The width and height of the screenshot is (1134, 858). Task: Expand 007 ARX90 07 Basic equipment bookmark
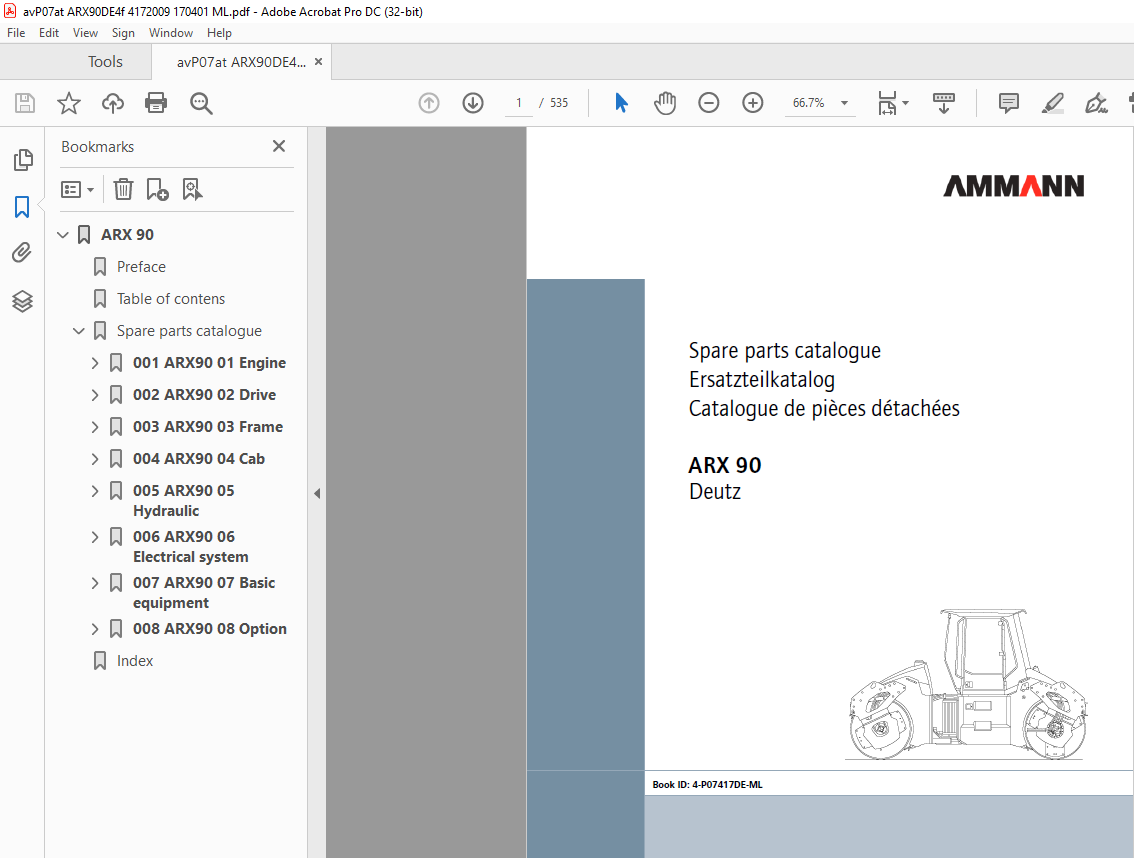point(95,582)
